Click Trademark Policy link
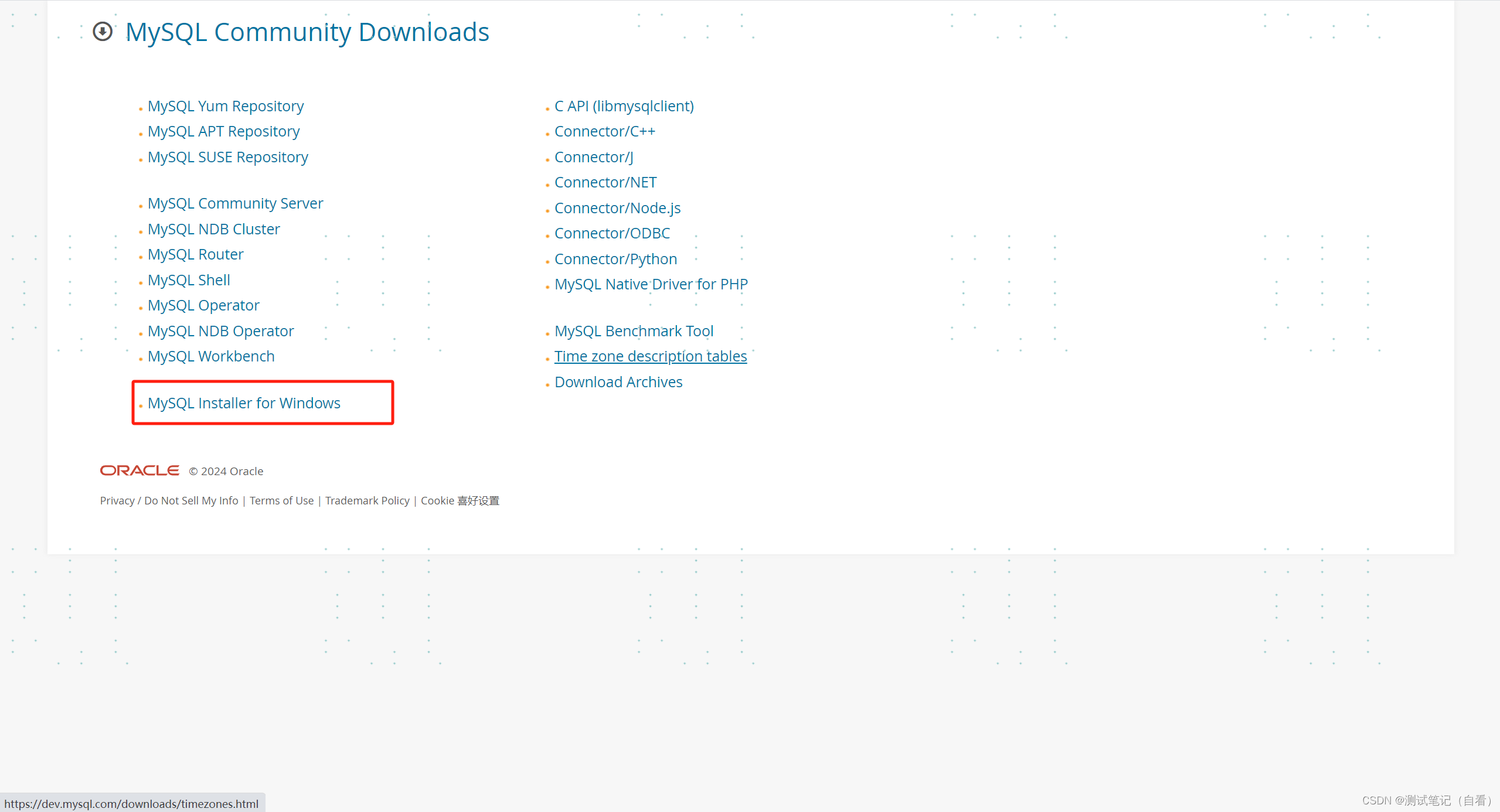This screenshot has width=1500, height=812. click(x=367, y=500)
